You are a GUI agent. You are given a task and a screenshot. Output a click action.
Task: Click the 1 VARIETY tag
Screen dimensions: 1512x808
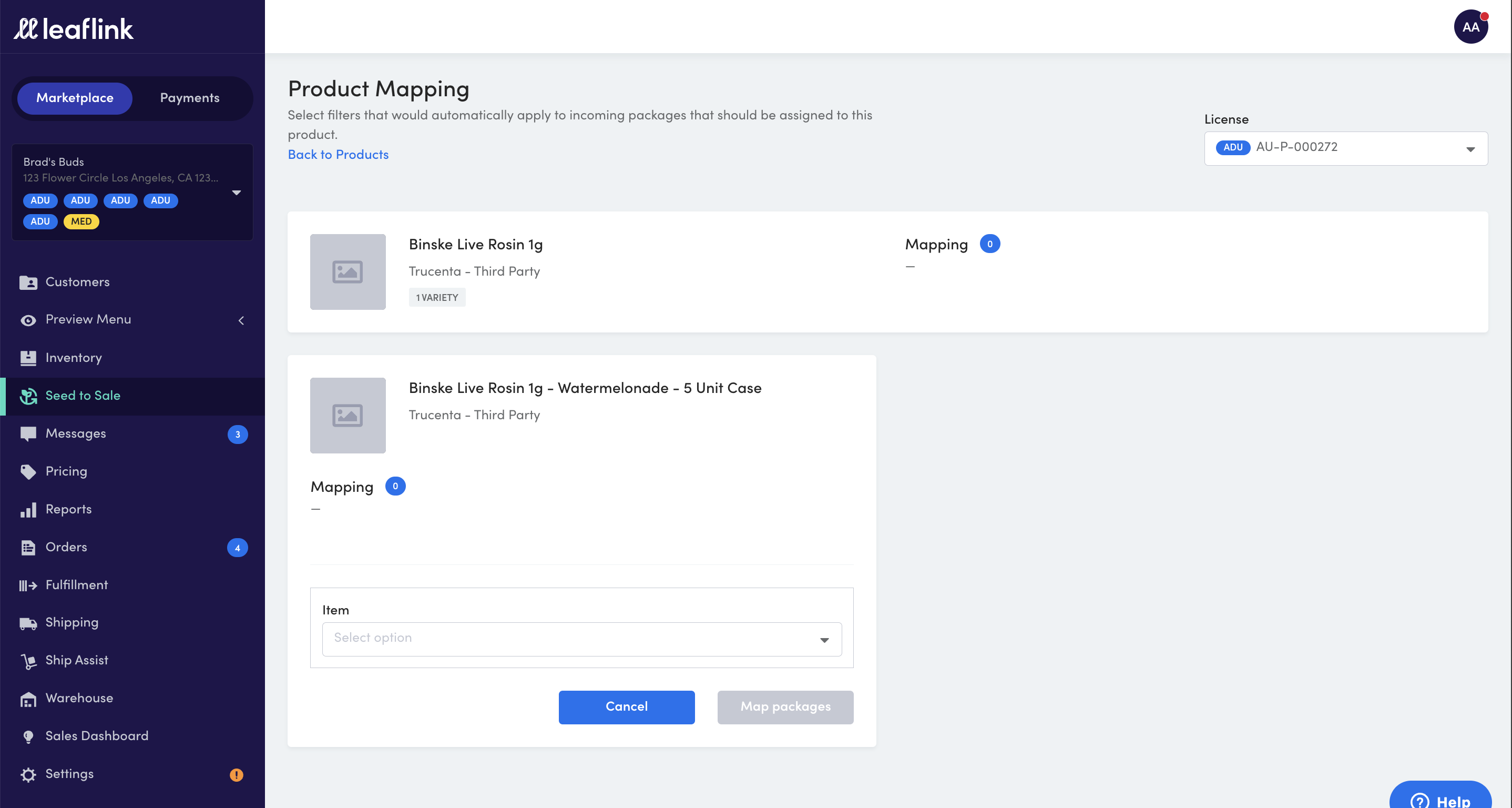pyautogui.click(x=437, y=298)
